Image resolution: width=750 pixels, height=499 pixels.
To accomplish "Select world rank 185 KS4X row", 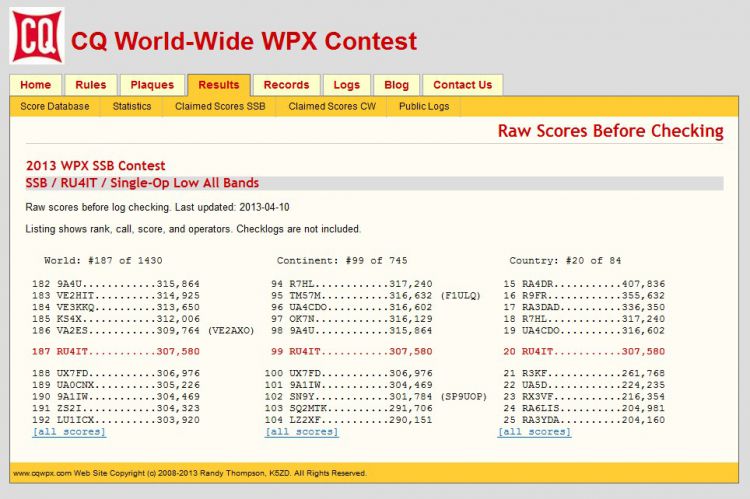I will 116,319.
